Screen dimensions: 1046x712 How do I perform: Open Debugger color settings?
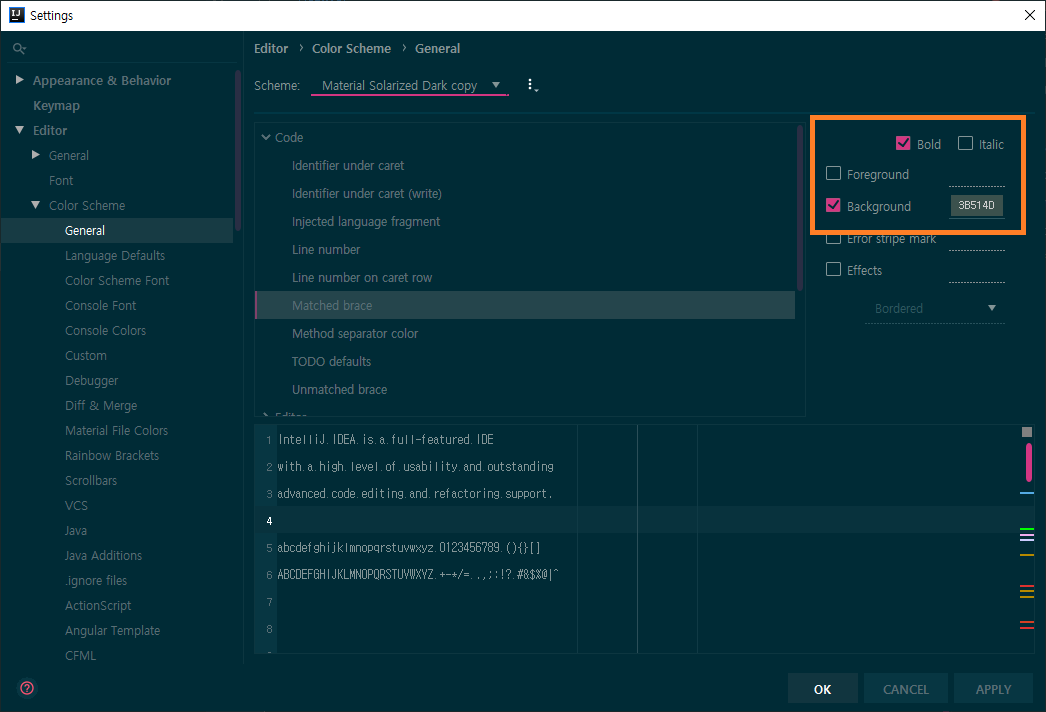[x=91, y=380]
